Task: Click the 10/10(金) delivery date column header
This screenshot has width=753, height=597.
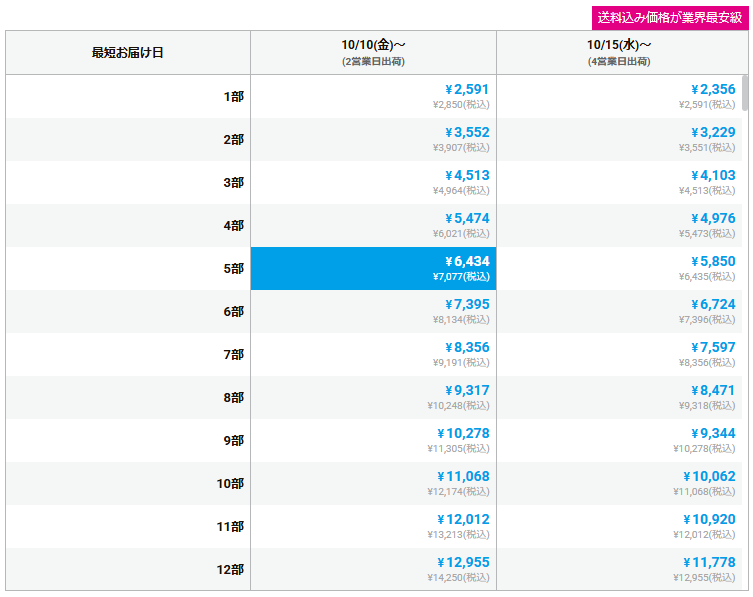Action: [x=373, y=52]
